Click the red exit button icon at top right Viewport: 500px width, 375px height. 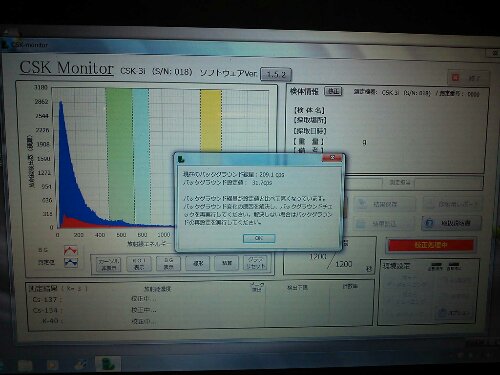[x=455, y=77]
